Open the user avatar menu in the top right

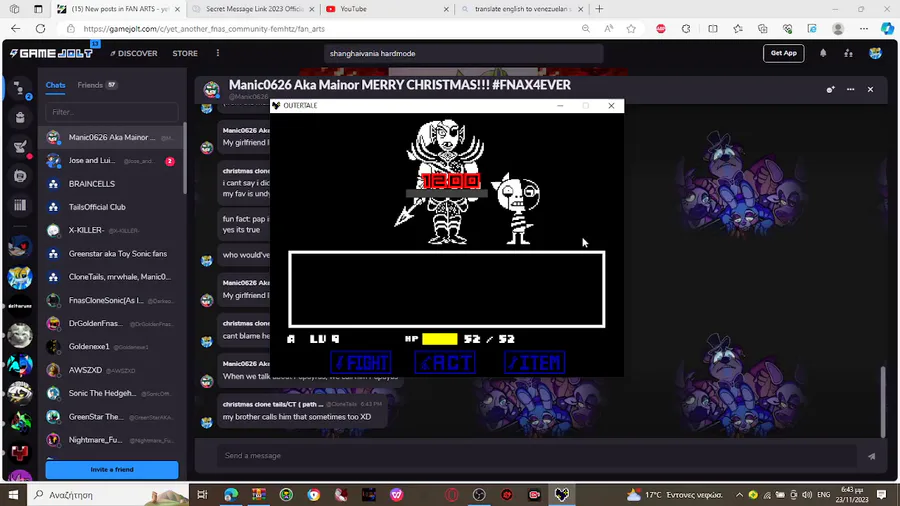[x=875, y=53]
